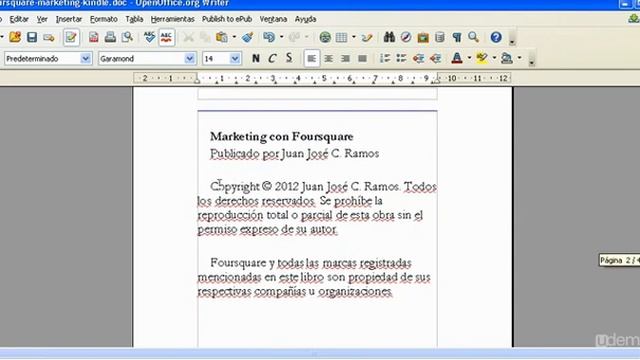The width and height of the screenshot is (640, 360).
Task: Save the document with the floppy icon
Action: click(x=32, y=37)
